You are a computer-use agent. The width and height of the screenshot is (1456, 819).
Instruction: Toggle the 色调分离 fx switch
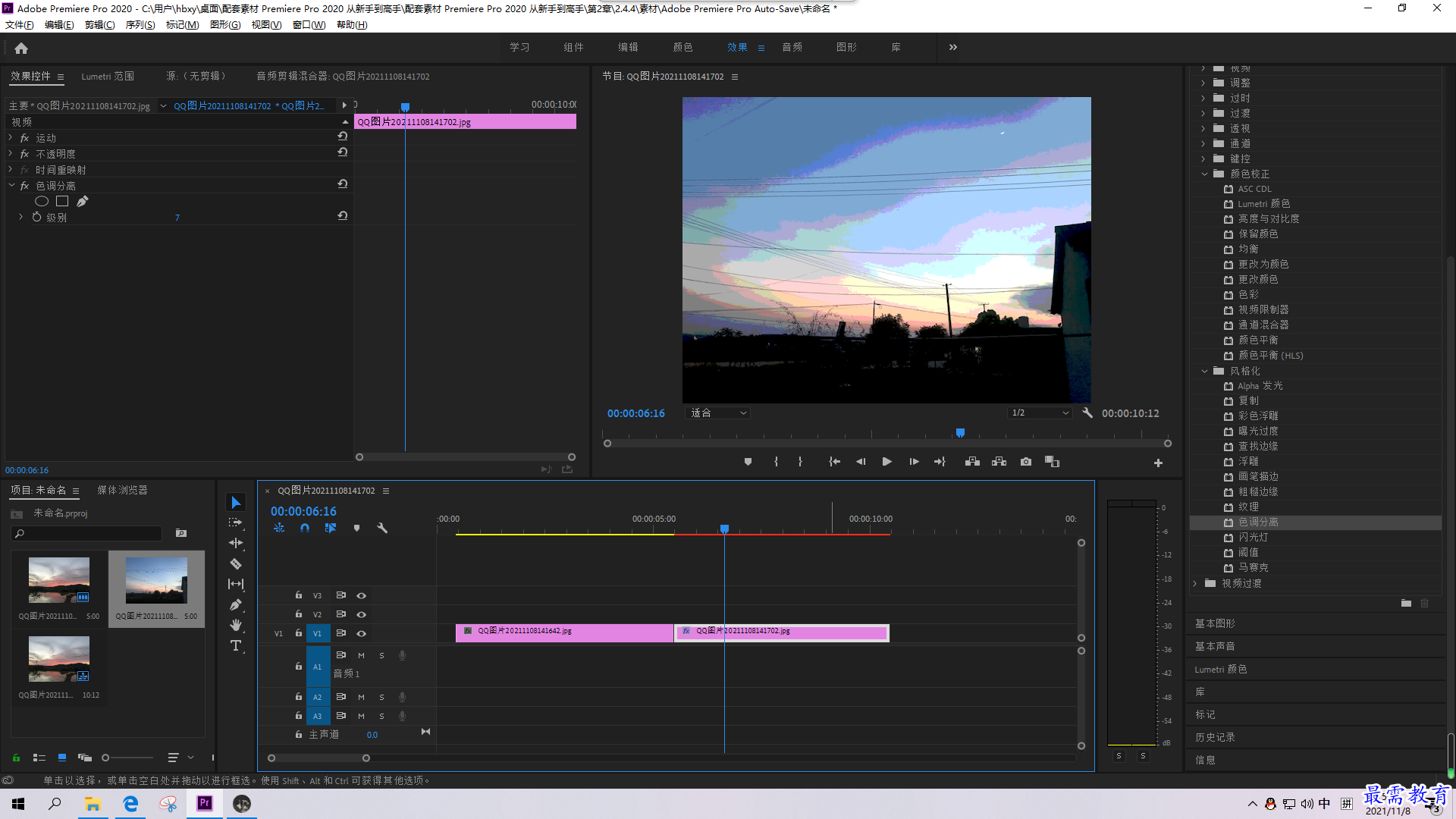tap(25, 186)
